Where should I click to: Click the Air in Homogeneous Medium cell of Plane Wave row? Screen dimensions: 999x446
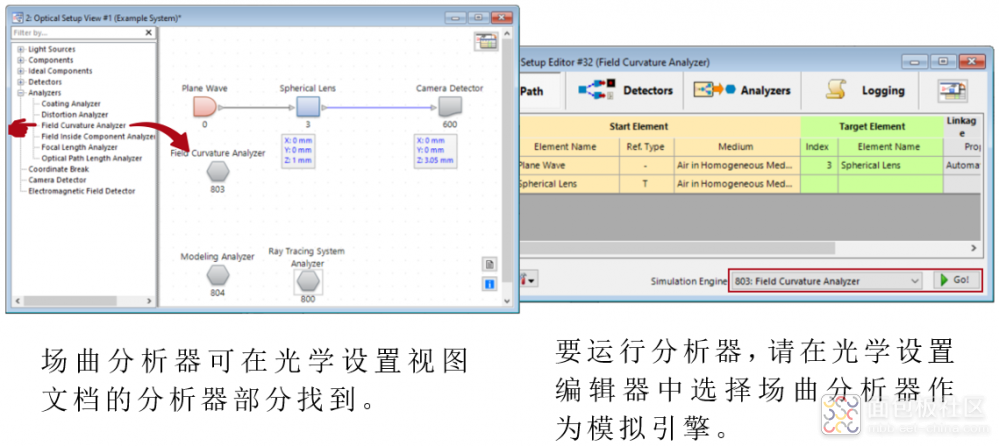point(736,166)
